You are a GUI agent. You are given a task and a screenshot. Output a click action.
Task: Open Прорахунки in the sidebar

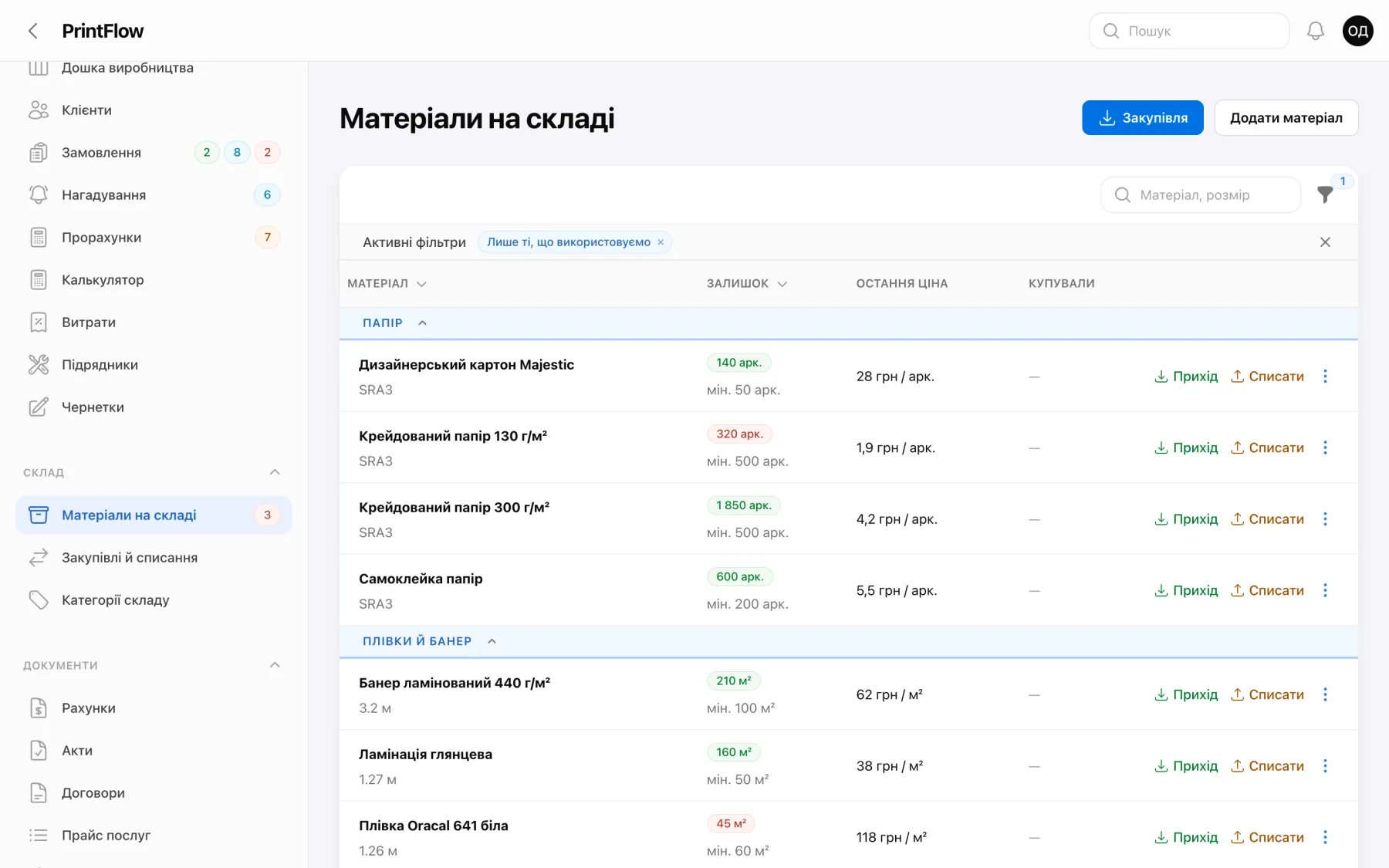point(154,238)
